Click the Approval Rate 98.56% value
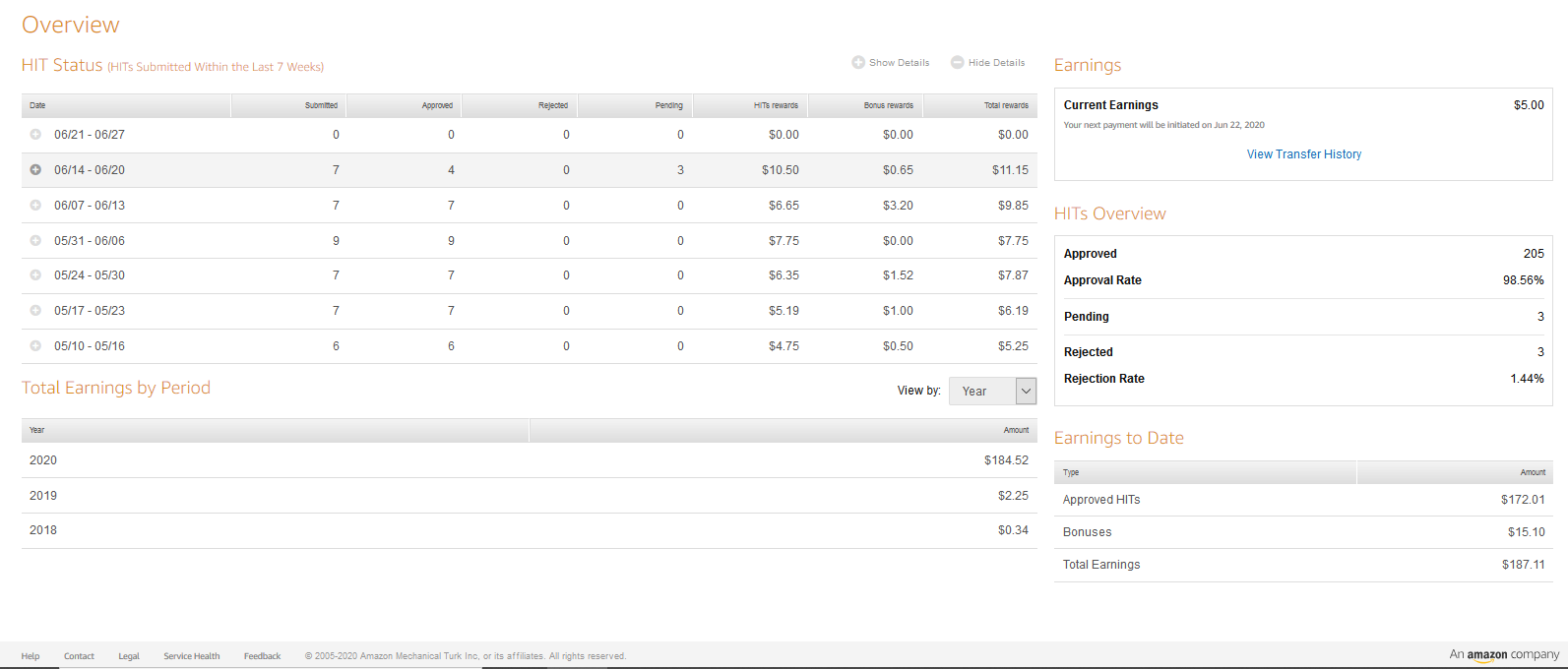Screen dimensions: 1568x669 tap(1524, 280)
